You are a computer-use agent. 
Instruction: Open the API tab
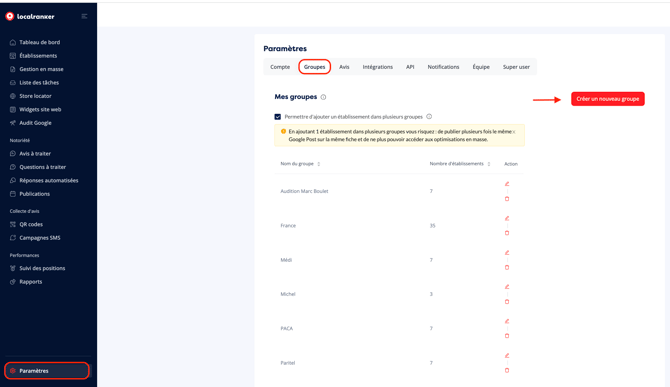click(410, 67)
